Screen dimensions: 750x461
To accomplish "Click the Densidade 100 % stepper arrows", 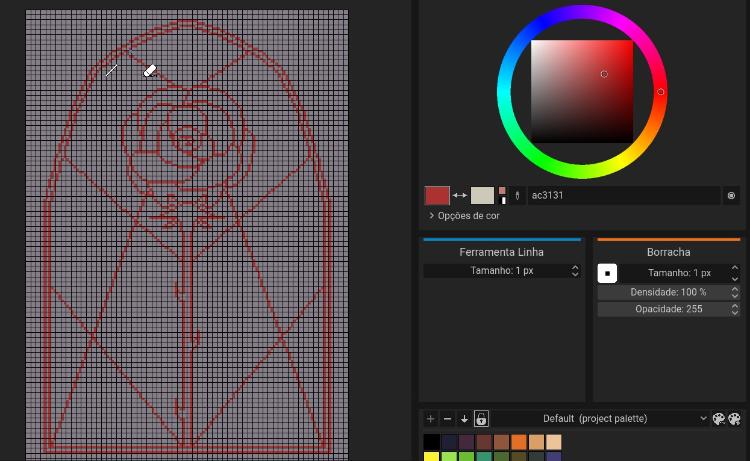I will click(x=735, y=292).
